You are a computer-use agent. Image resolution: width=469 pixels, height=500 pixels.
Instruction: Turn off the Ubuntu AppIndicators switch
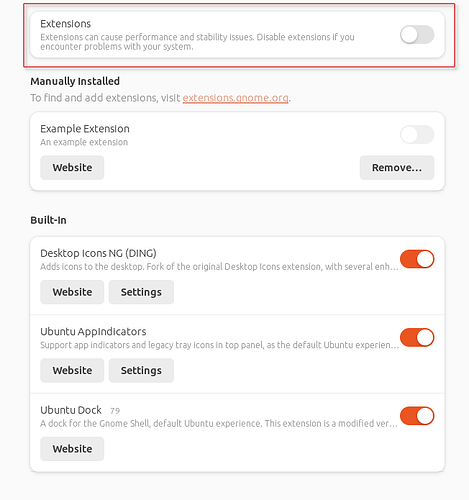[x=417, y=337]
